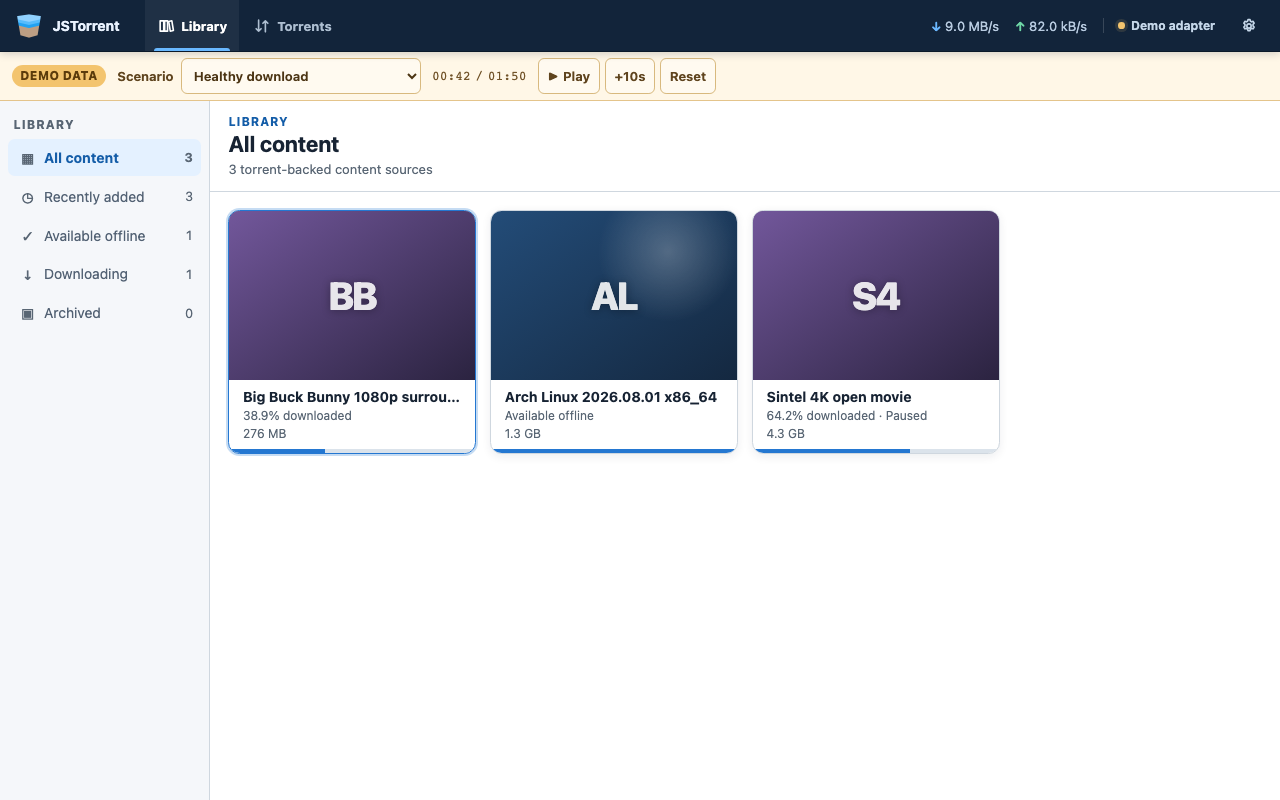Select Available offline in the sidebar
Image resolution: width=1280 pixels, height=800 pixels.
click(x=105, y=236)
